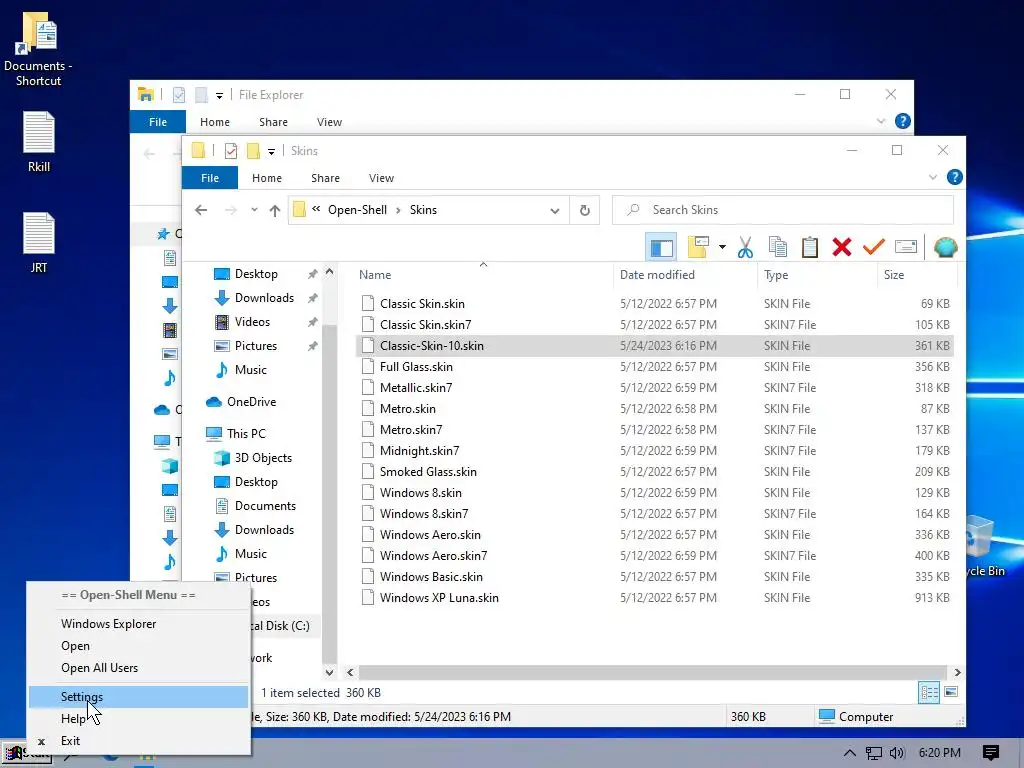The image size is (1024, 768).
Task: Open recent locations dropdown arrow
Action: coord(254,210)
